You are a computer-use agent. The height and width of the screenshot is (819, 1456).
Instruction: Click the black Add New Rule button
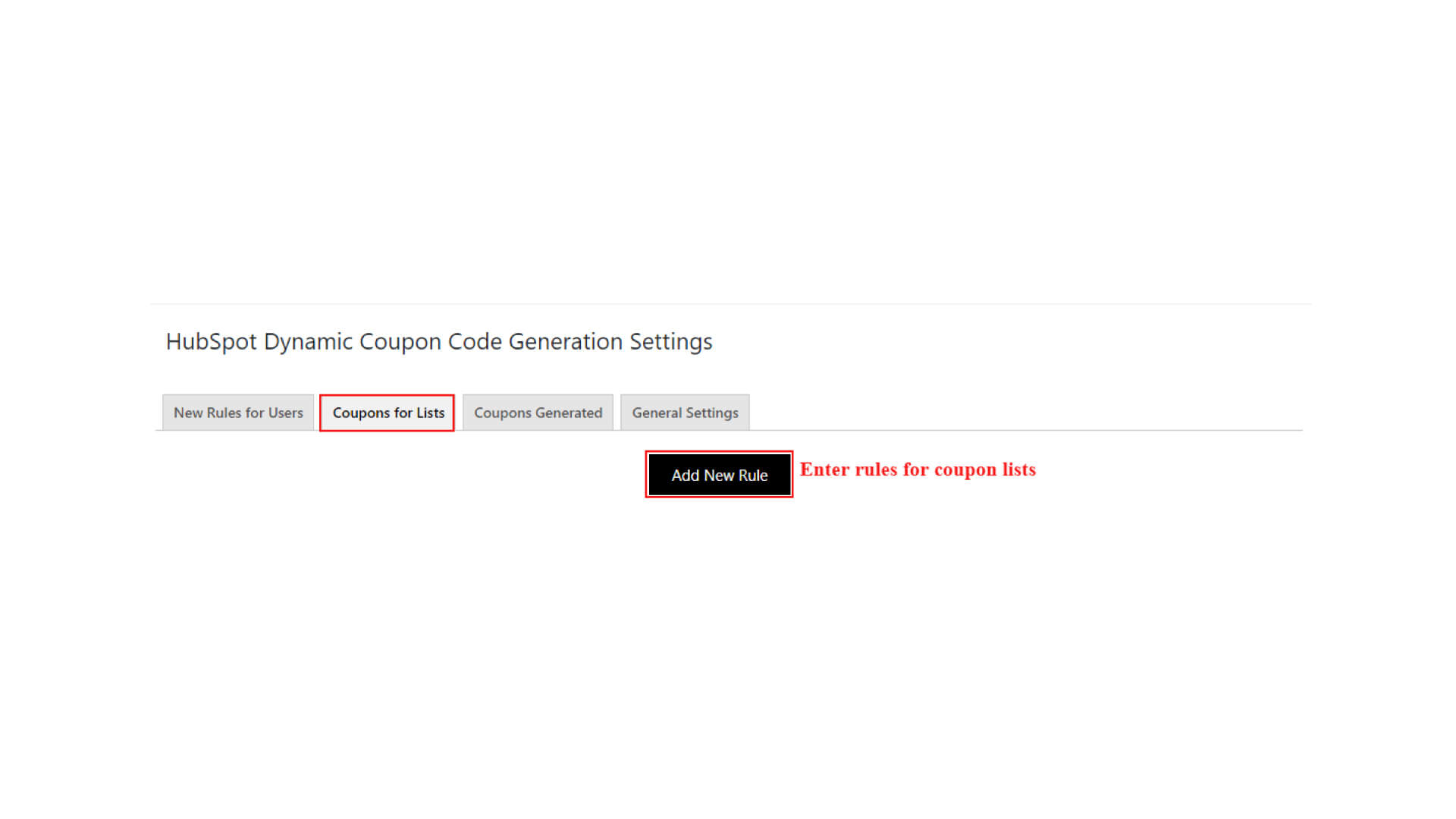click(x=719, y=475)
